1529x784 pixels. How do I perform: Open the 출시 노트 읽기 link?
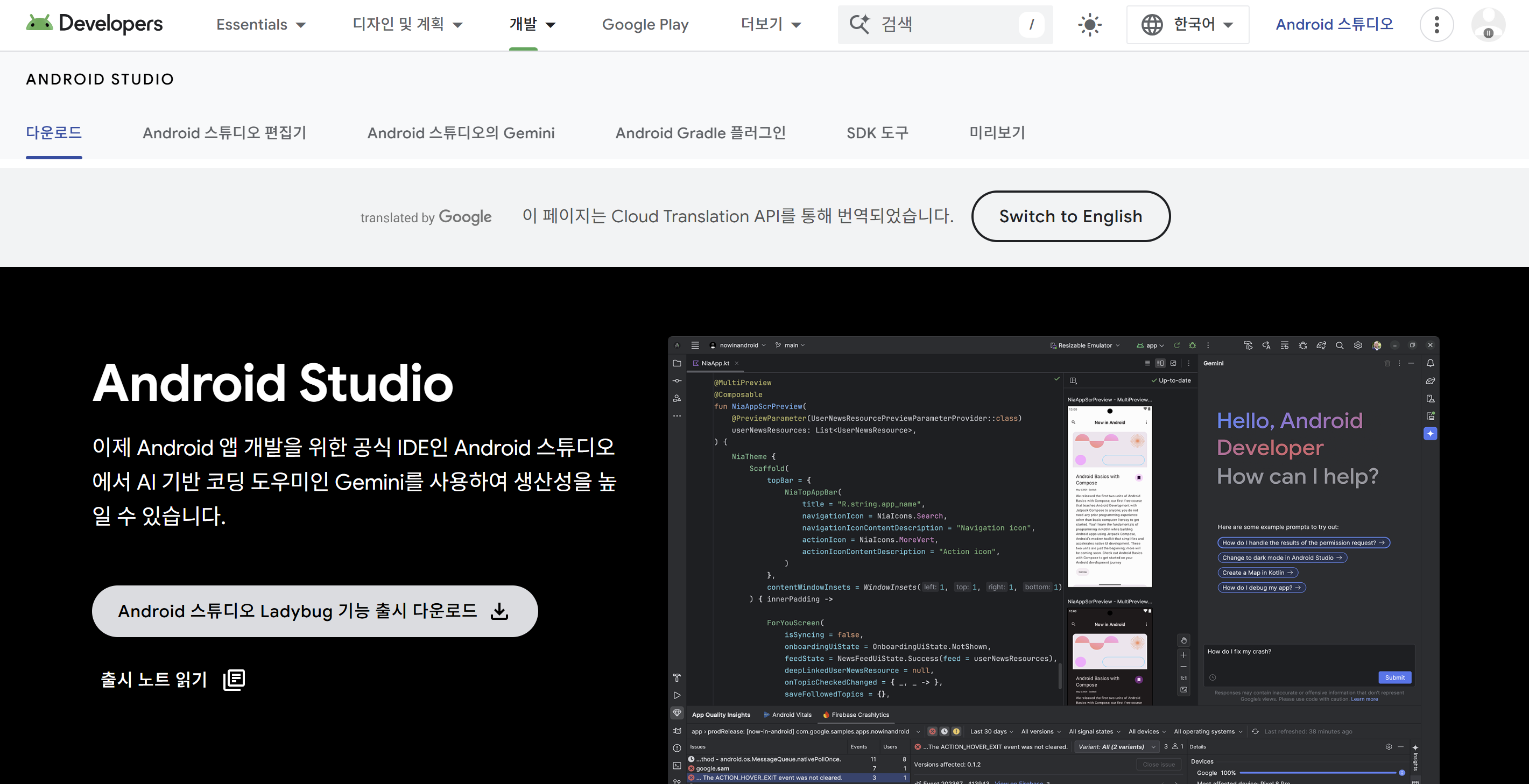coord(173,680)
